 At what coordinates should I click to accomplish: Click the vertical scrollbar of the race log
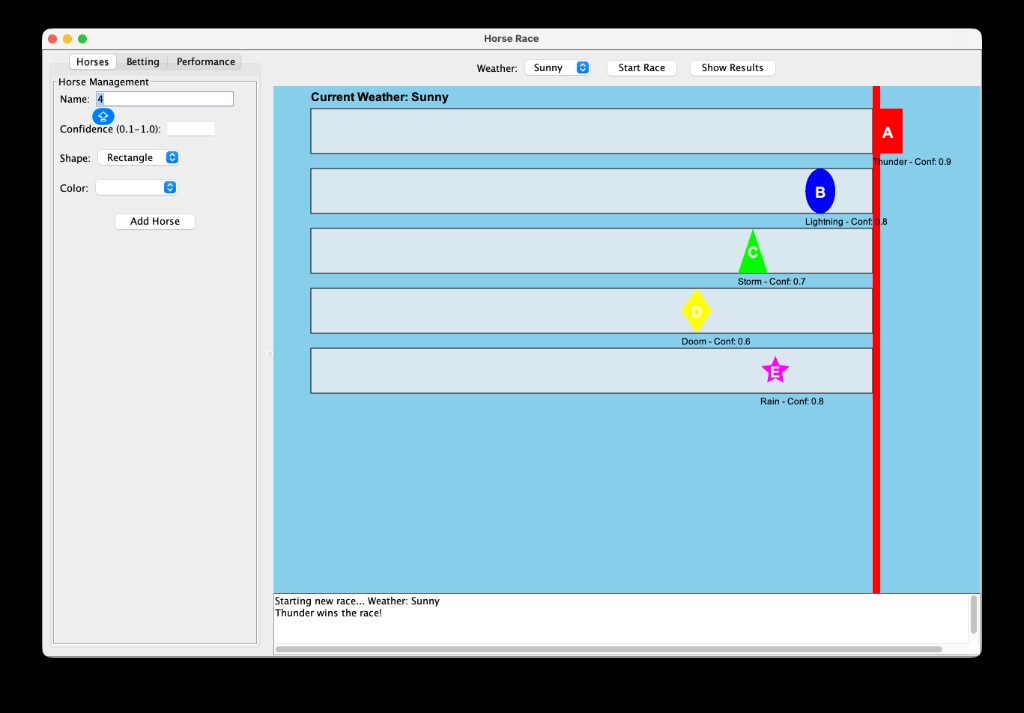(974, 614)
